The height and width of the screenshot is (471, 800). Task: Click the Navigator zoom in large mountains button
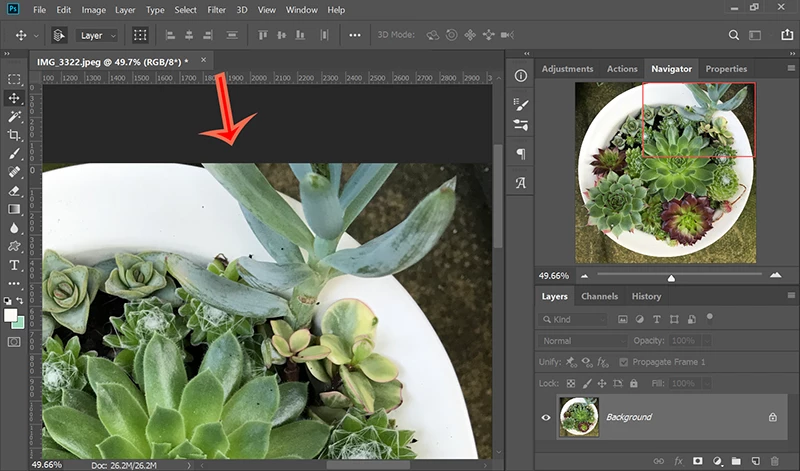(776, 275)
